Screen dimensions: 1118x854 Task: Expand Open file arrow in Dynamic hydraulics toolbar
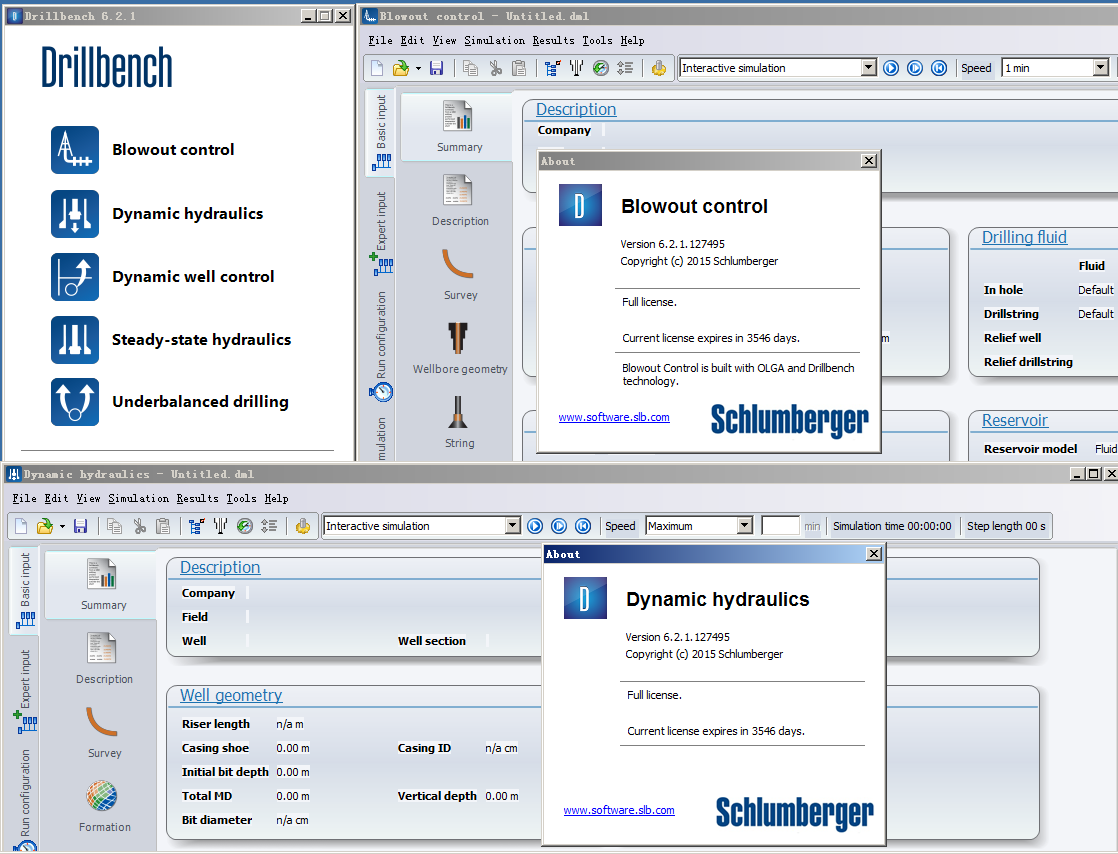pyautogui.click(x=62, y=527)
